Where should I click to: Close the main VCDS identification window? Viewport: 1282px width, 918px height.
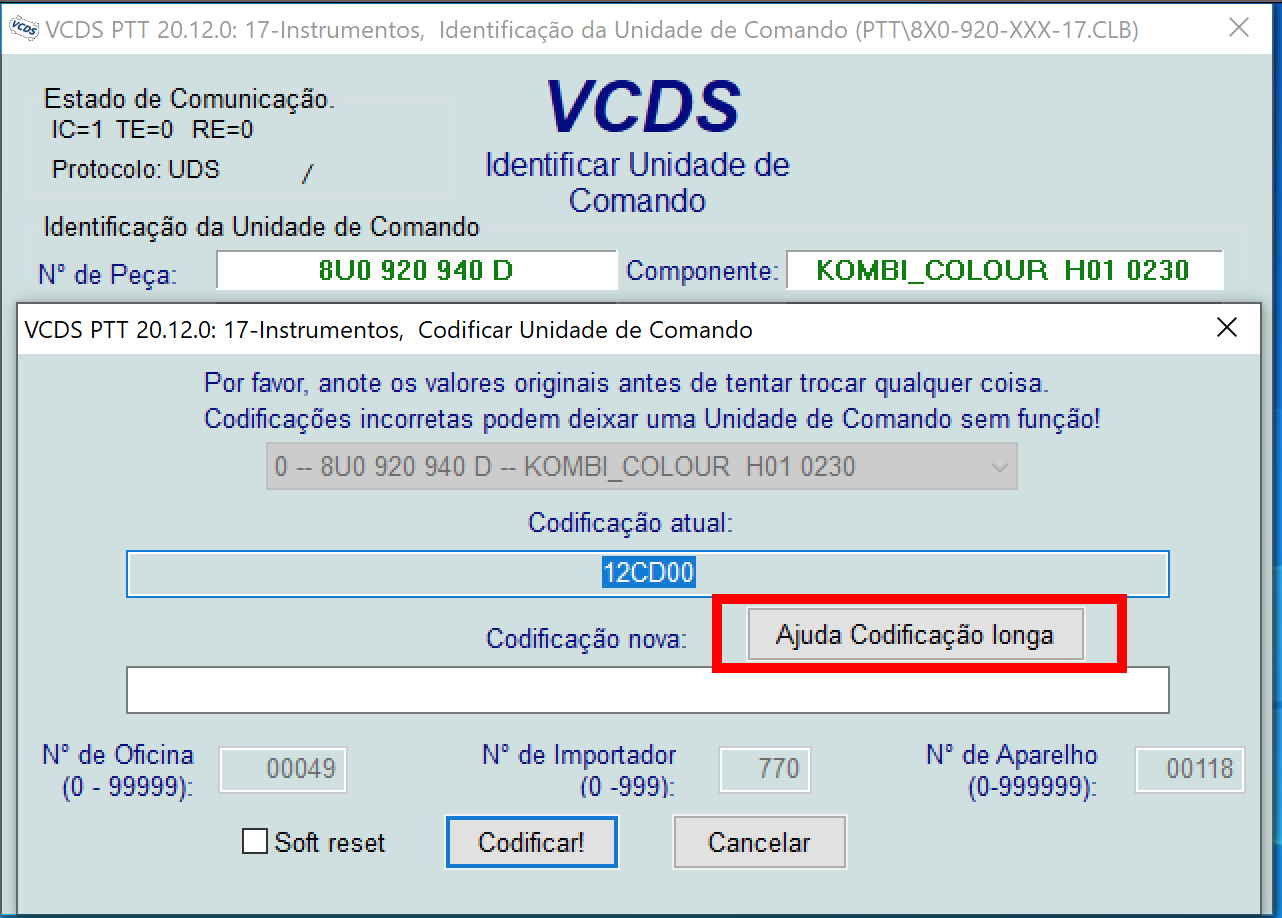coord(1239,29)
